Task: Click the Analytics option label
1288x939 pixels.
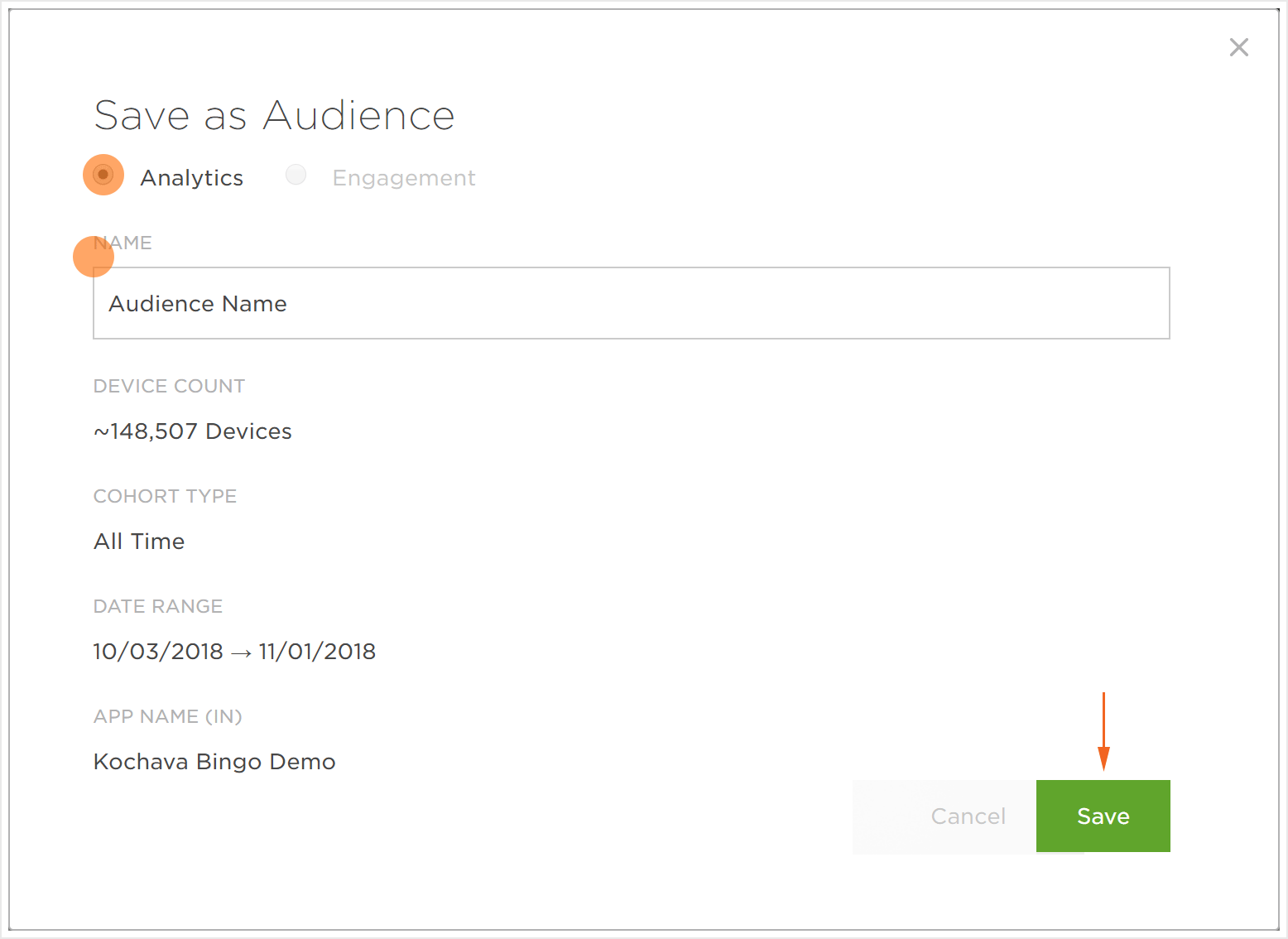Action: pos(192,178)
